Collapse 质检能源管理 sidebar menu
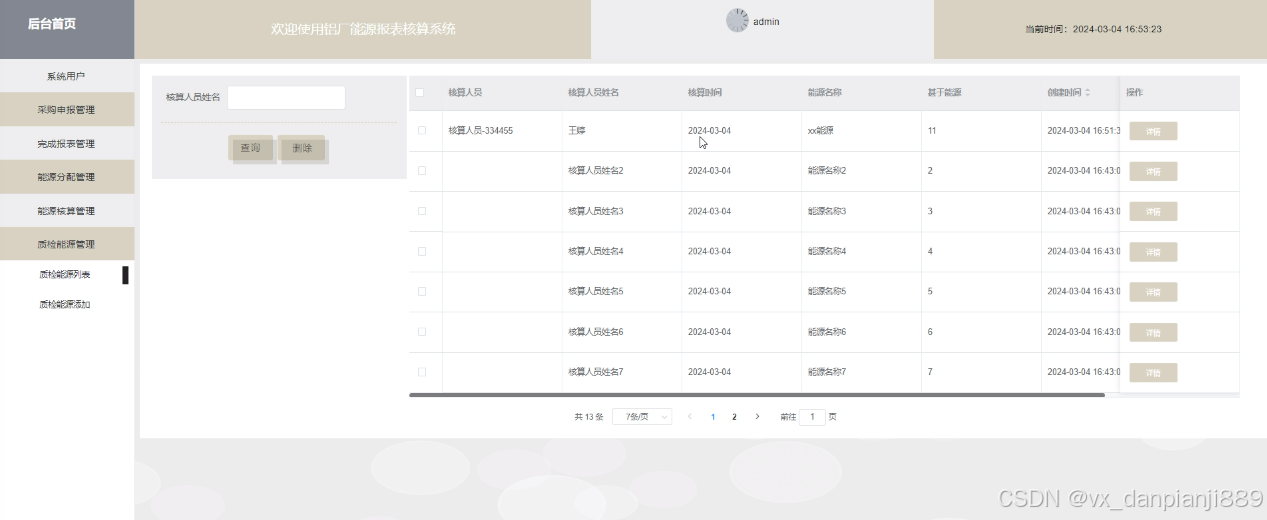Screen dimensions: 1267x520 tap(67, 244)
